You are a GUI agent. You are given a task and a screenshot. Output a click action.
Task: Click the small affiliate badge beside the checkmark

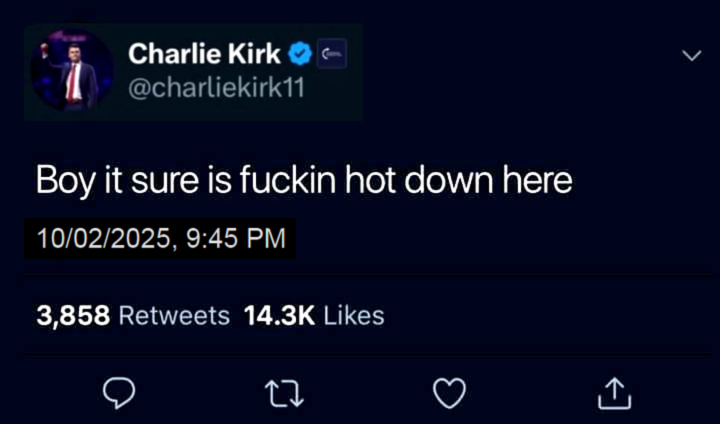click(x=332, y=54)
